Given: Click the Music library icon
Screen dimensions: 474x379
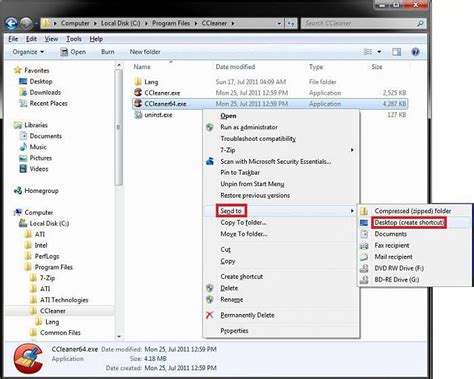Looking at the screenshot, I should [23, 147].
